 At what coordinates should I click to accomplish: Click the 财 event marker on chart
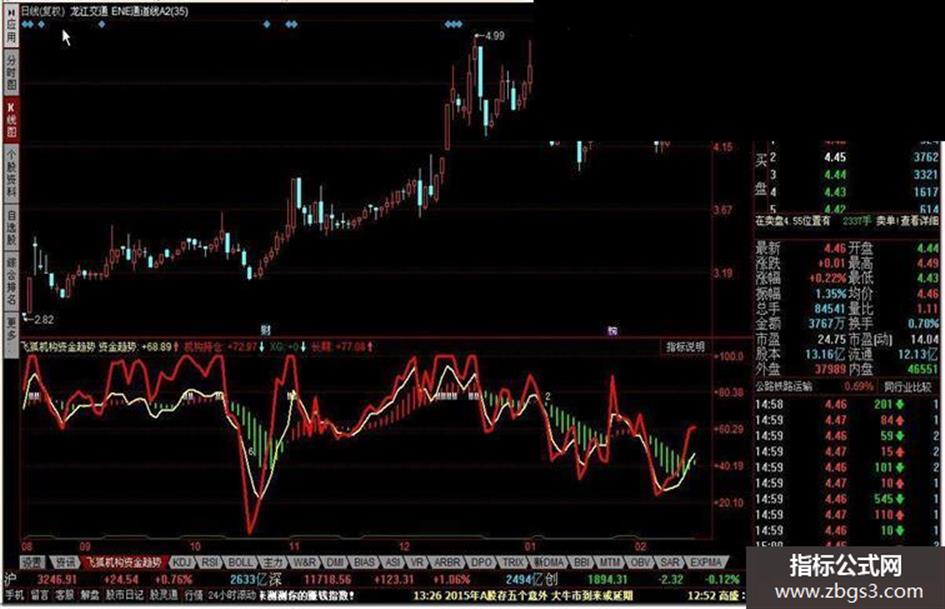click(x=266, y=329)
